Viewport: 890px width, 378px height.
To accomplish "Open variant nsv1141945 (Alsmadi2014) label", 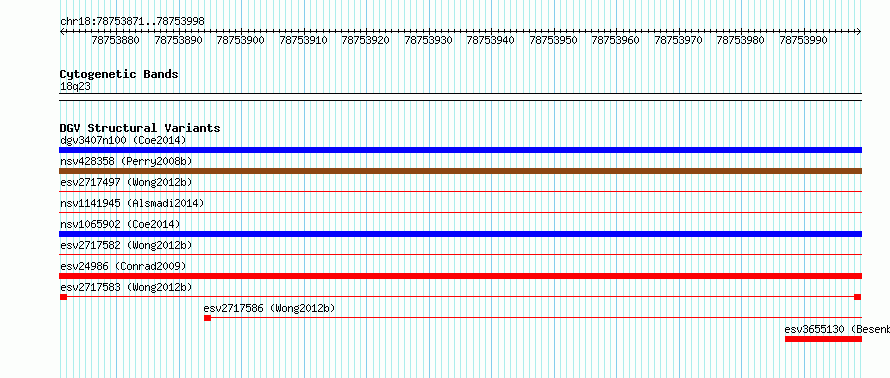I will [132, 203].
